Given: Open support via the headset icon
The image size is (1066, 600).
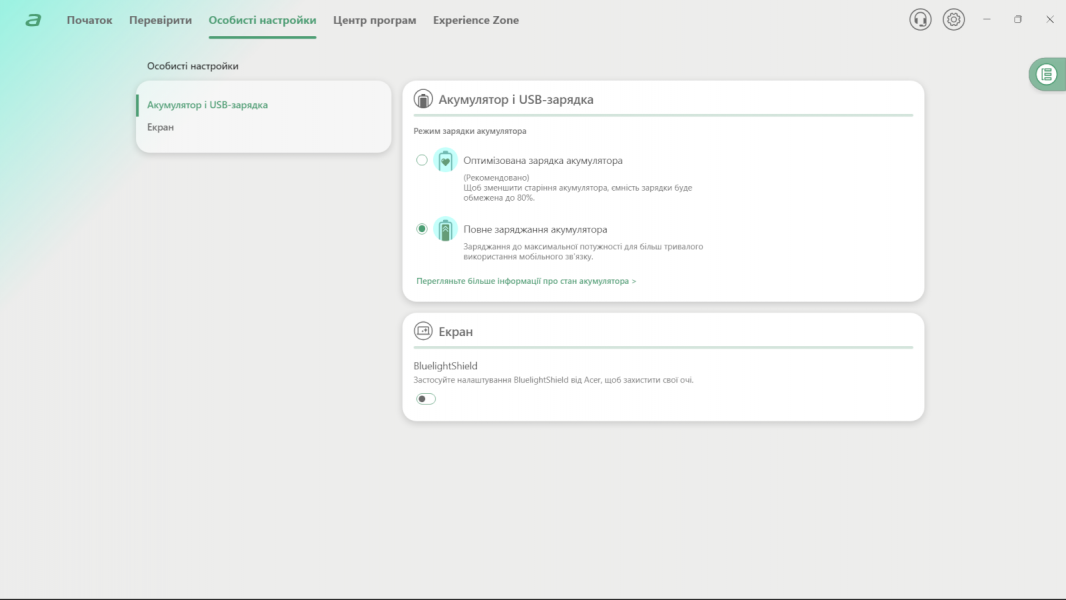Looking at the screenshot, I should 920,20.
